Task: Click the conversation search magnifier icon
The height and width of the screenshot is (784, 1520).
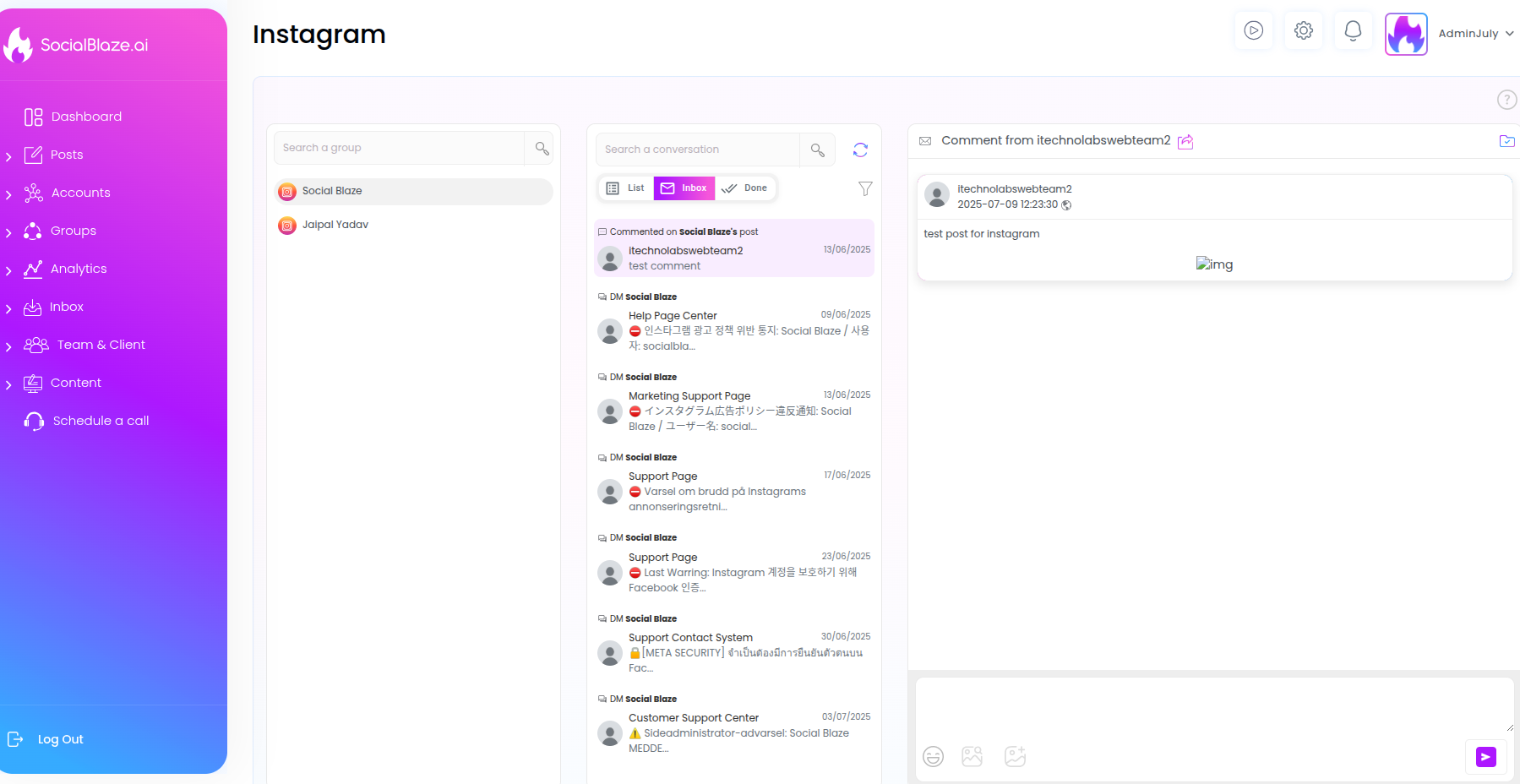Action: (x=817, y=150)
